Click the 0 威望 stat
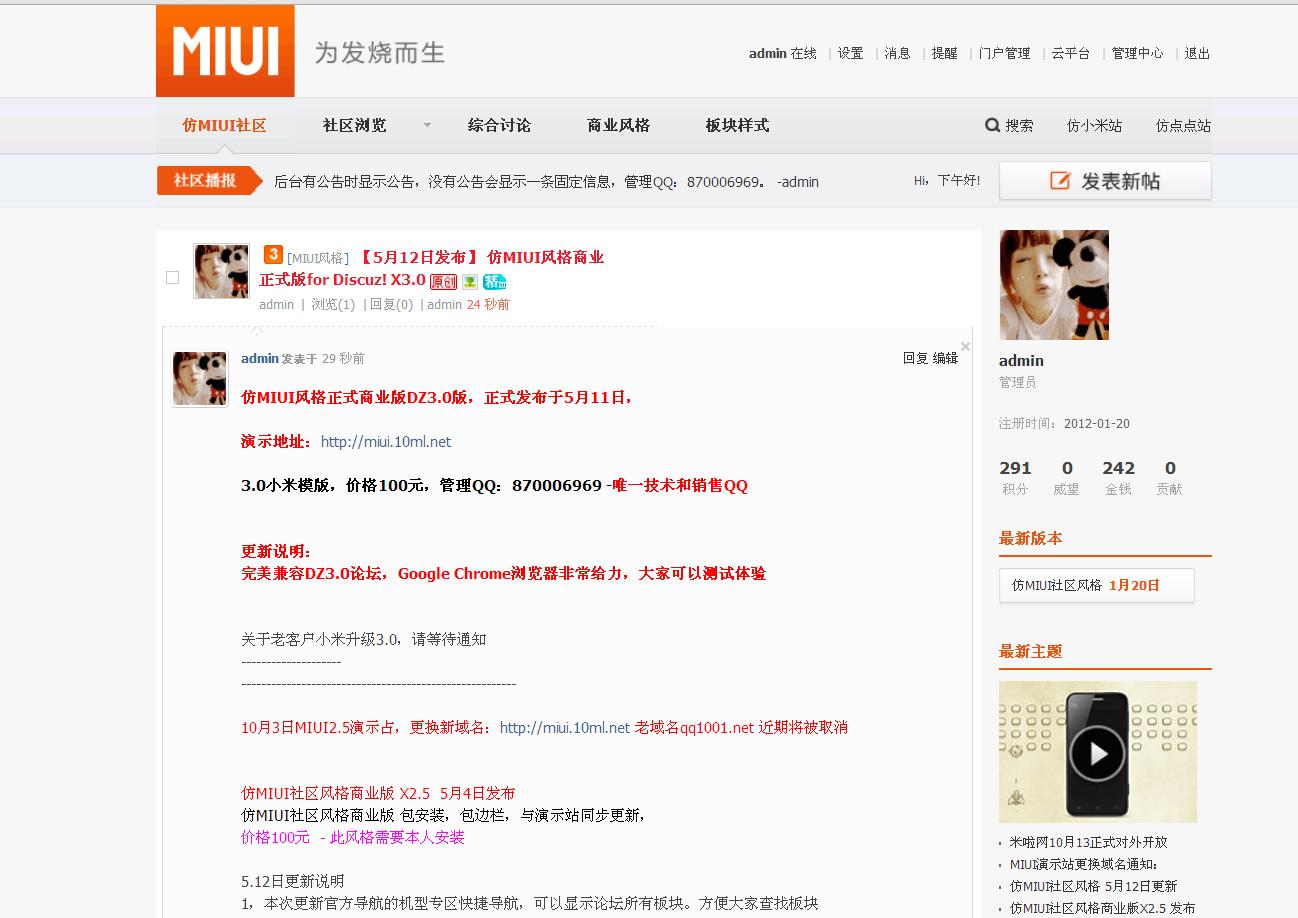 [x=1067, y=477]
